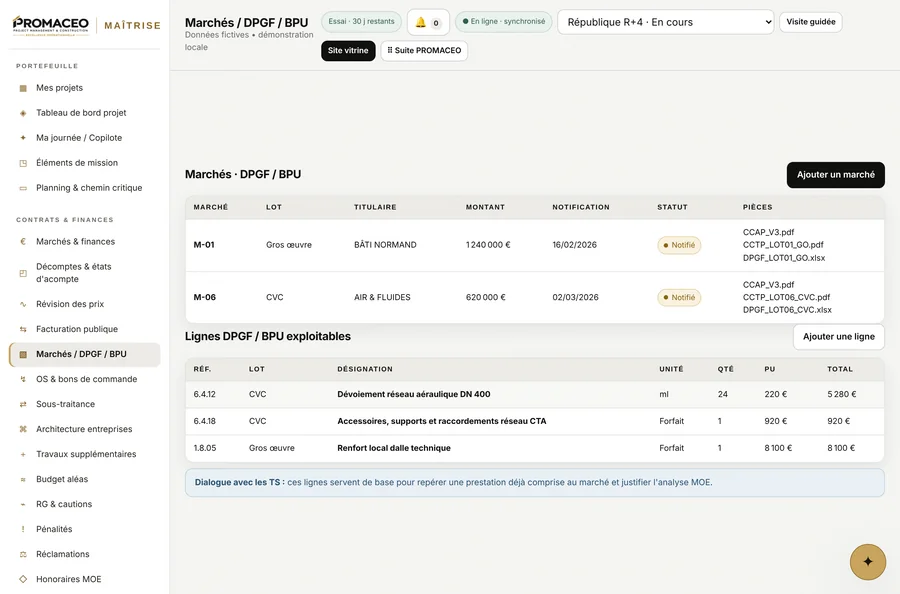Open Budget aléas in the sidebar

point(84,479)
